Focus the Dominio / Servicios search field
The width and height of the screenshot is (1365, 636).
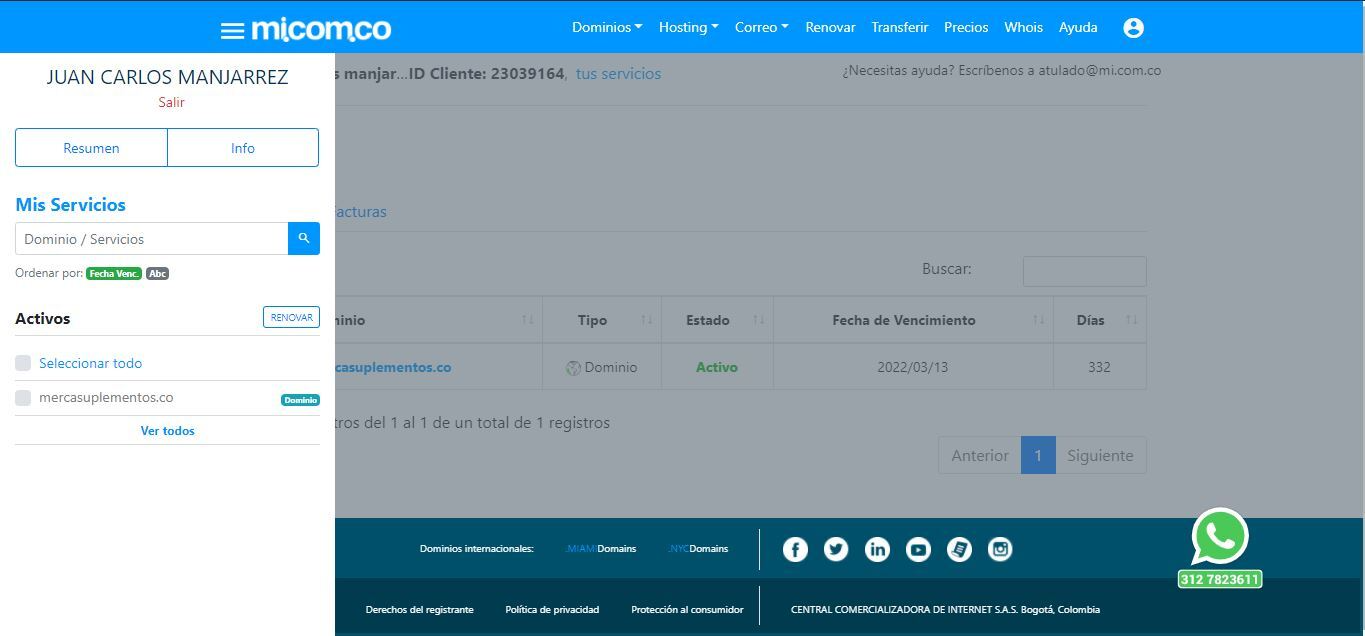152,238
